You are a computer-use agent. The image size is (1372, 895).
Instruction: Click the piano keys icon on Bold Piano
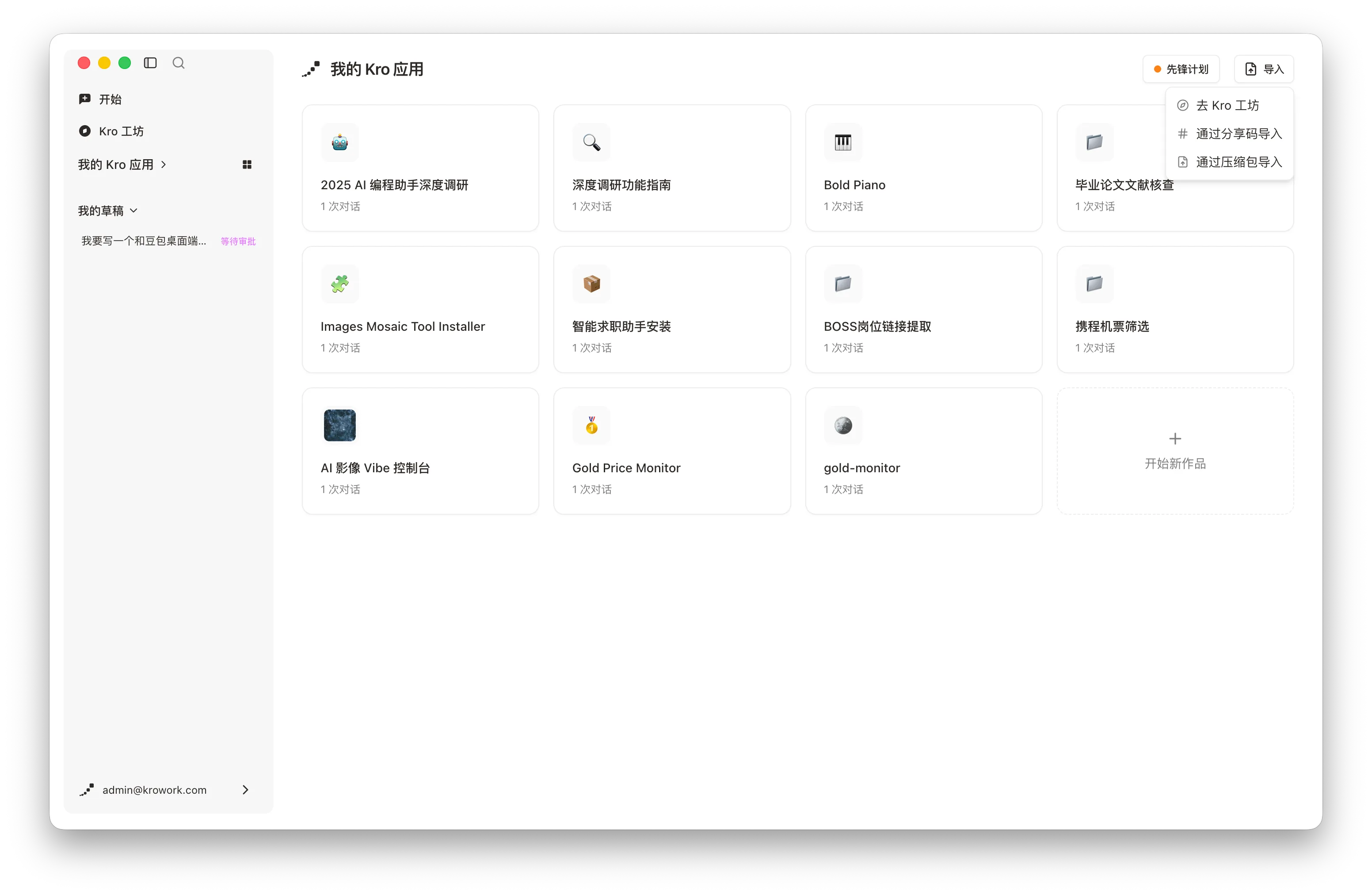[x=843, y=142]
